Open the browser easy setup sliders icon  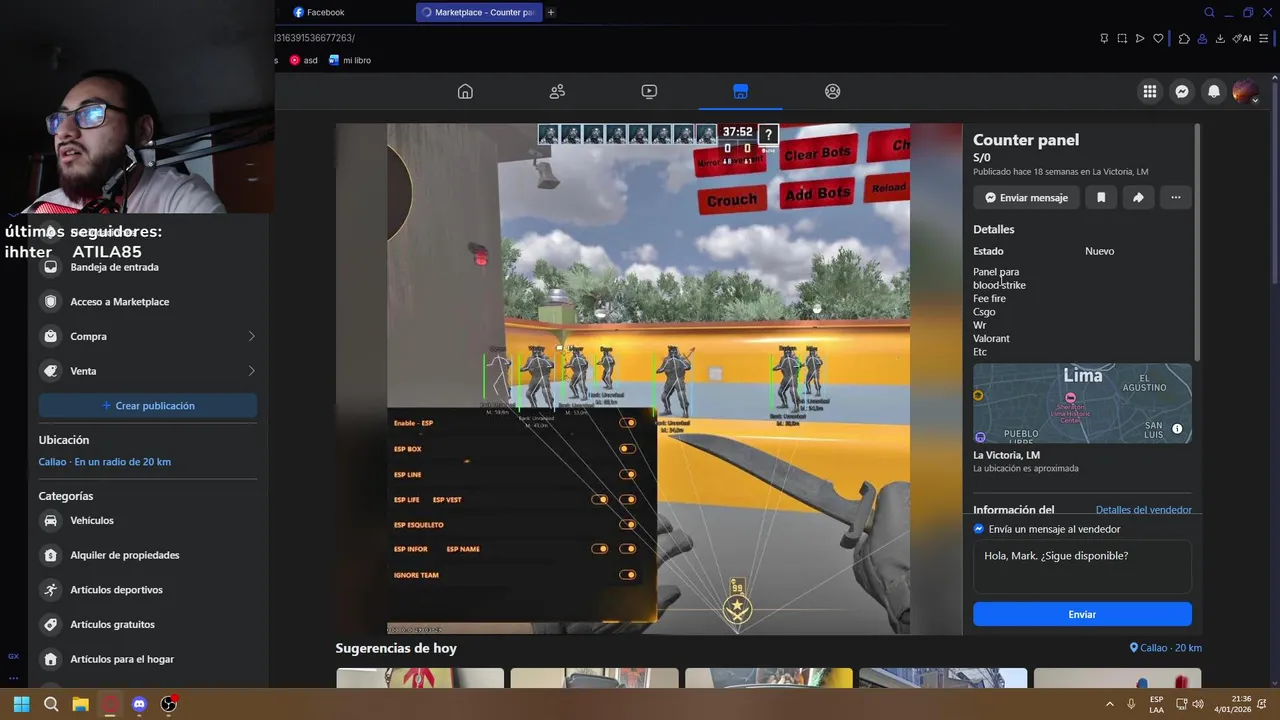pos(1263,38)
